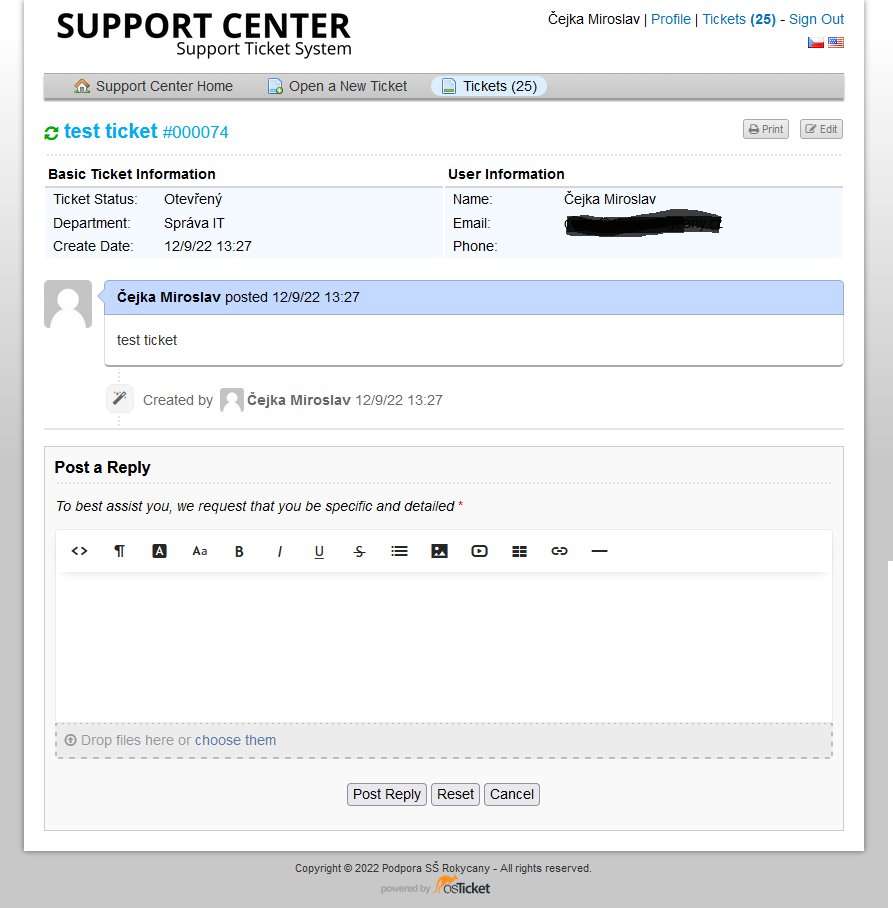The width and height of the screenshot is (893, 908).
Task: Insert a table in the reply
Action: [x=519, y=551]
